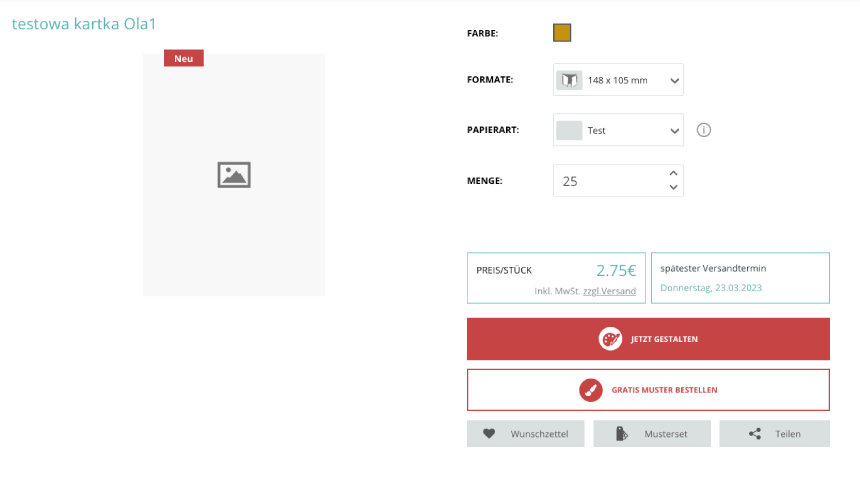The height and width of the screenshot is (477, 860).
Task: Open the zzgl.Versand shipping link
Action: coord(609,291)
